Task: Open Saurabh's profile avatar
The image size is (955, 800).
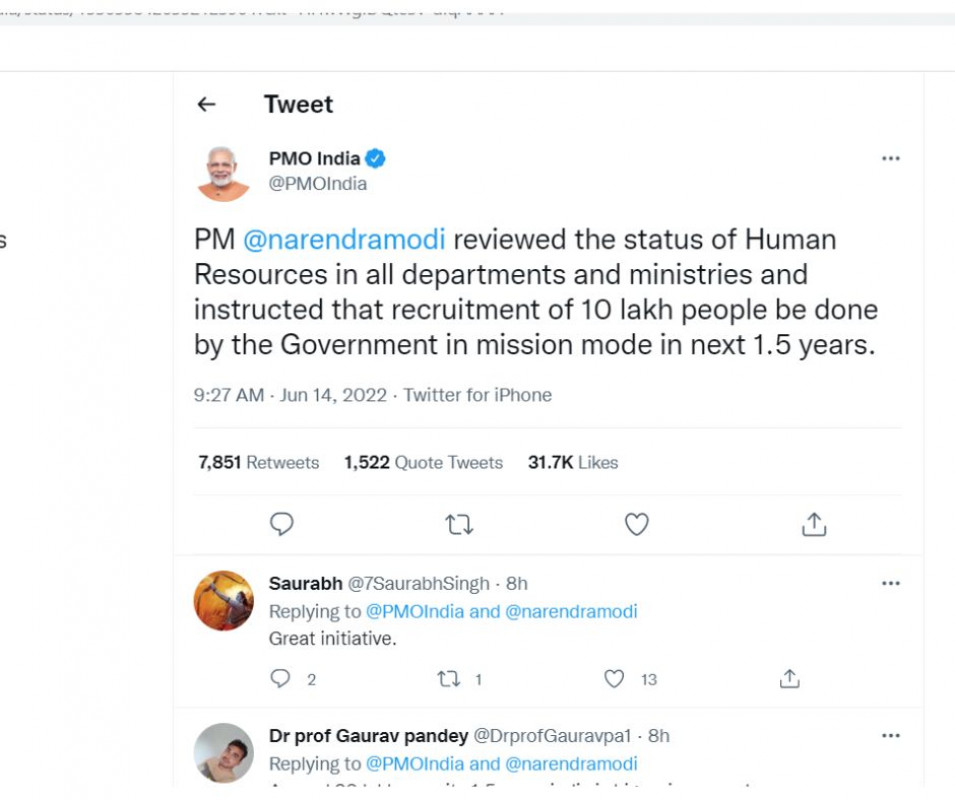Action: (223, 600)
